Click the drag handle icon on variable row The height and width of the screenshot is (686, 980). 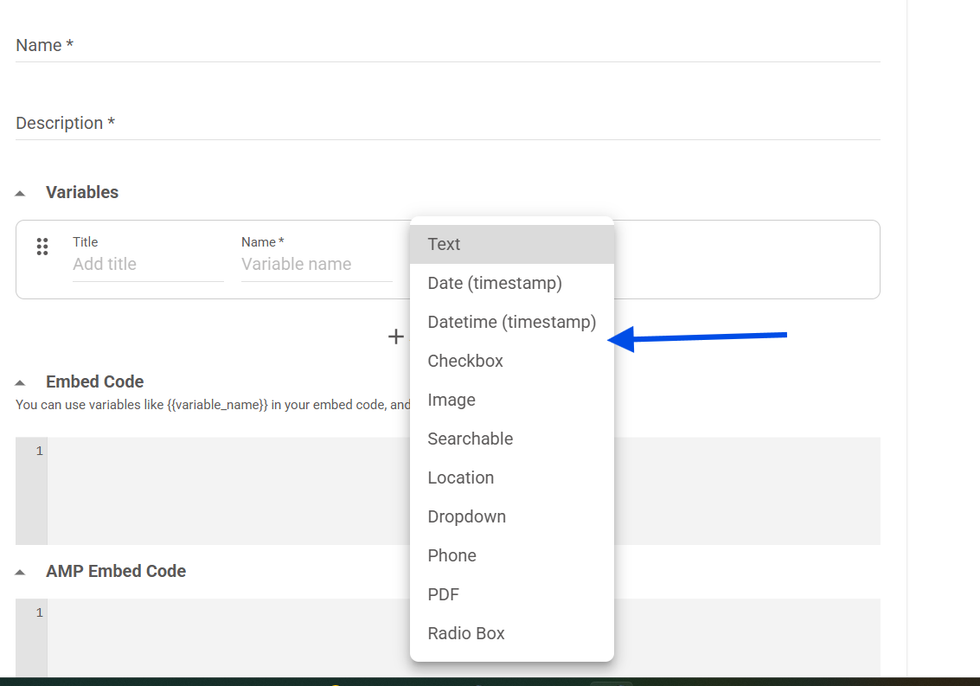click(x=42, y=247)
